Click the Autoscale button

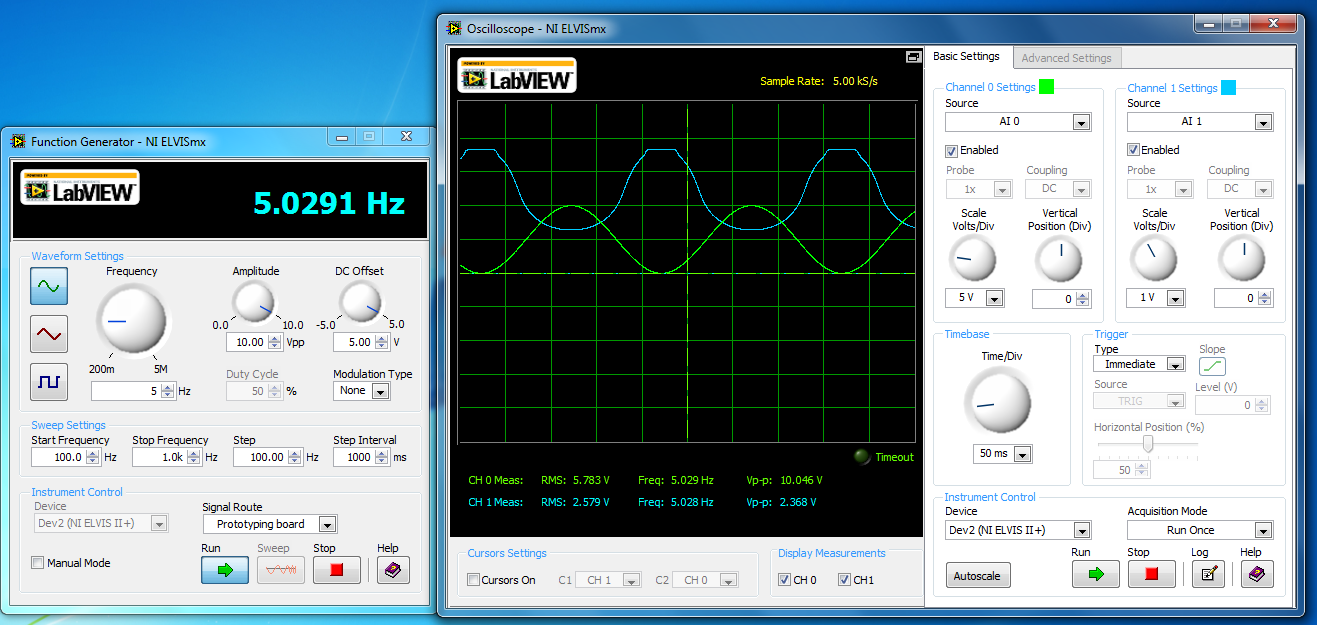point(978,575)
